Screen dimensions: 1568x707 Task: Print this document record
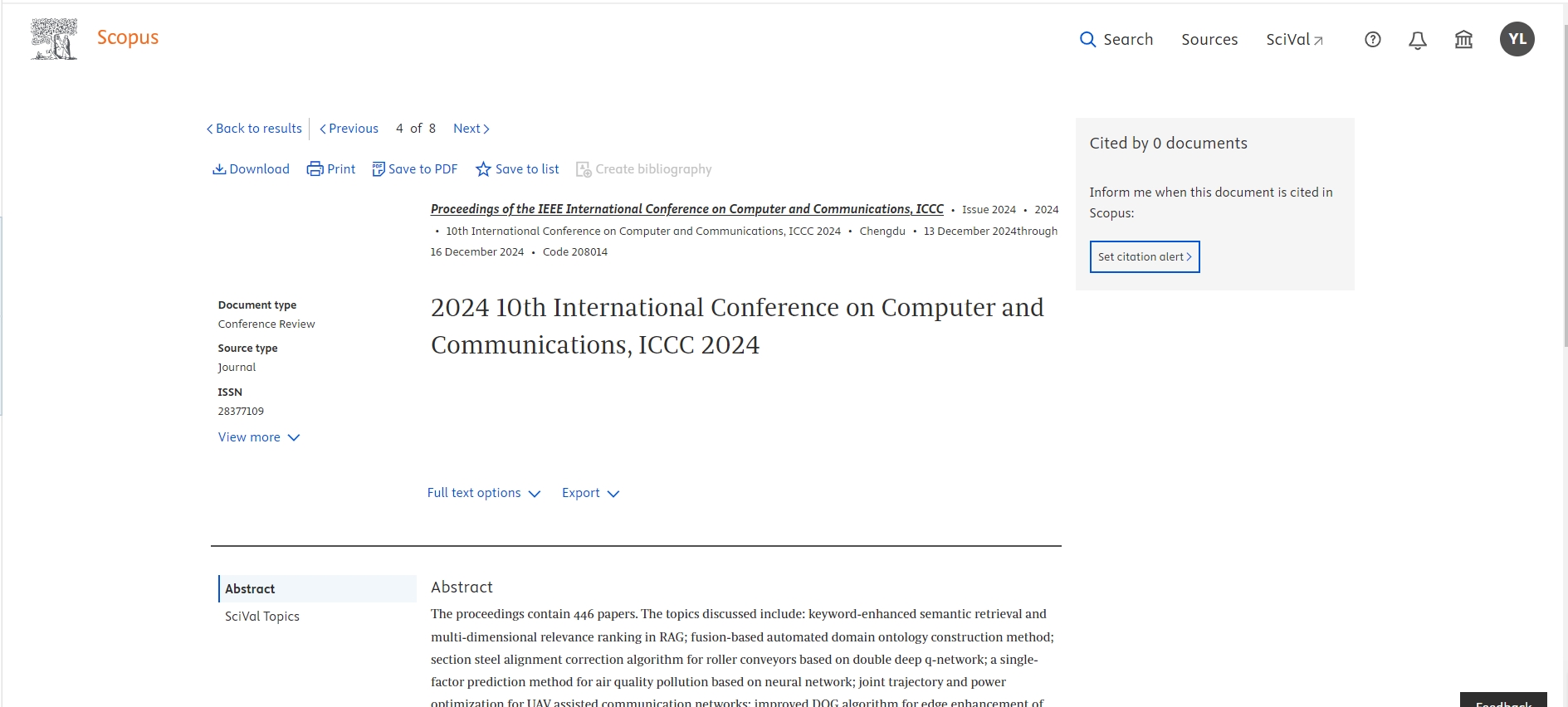click(331, 169)
